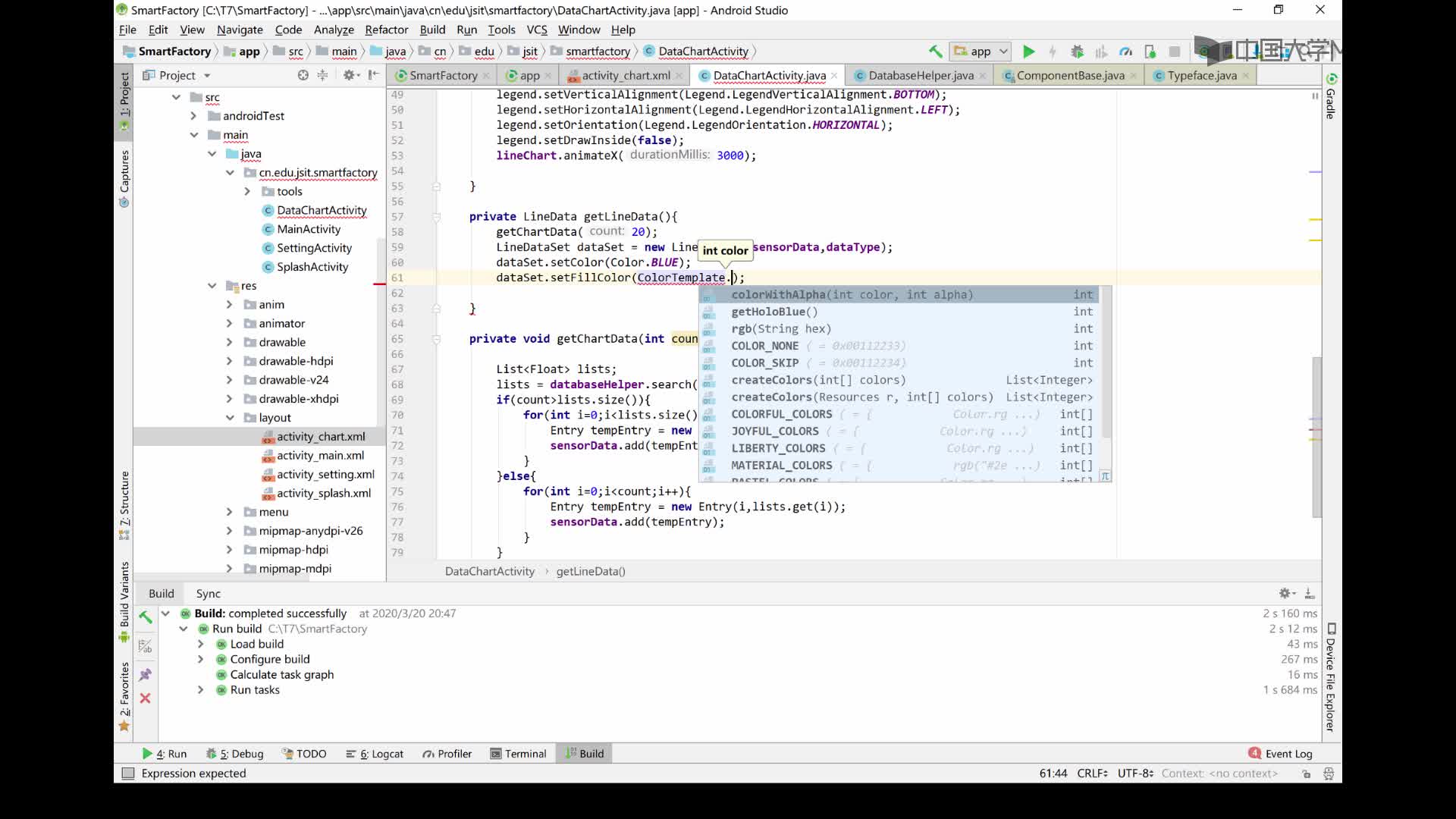Screen dimensions: 1456x819
Task: Click the autocomplete popup scrollbar
Action: click(1106, 362)
